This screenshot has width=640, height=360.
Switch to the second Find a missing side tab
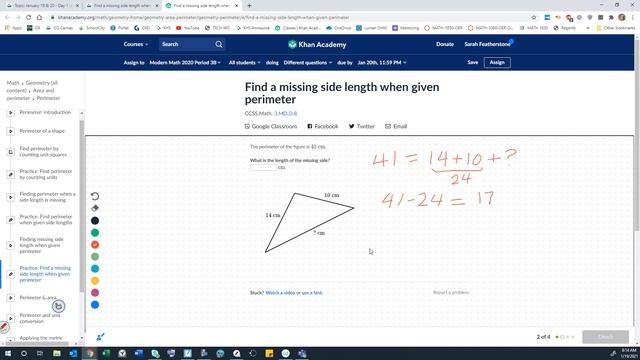coord(122,6)
